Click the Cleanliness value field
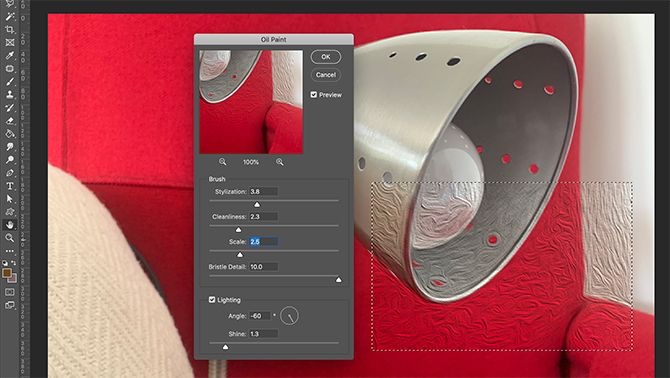 (x=263, y=217)
